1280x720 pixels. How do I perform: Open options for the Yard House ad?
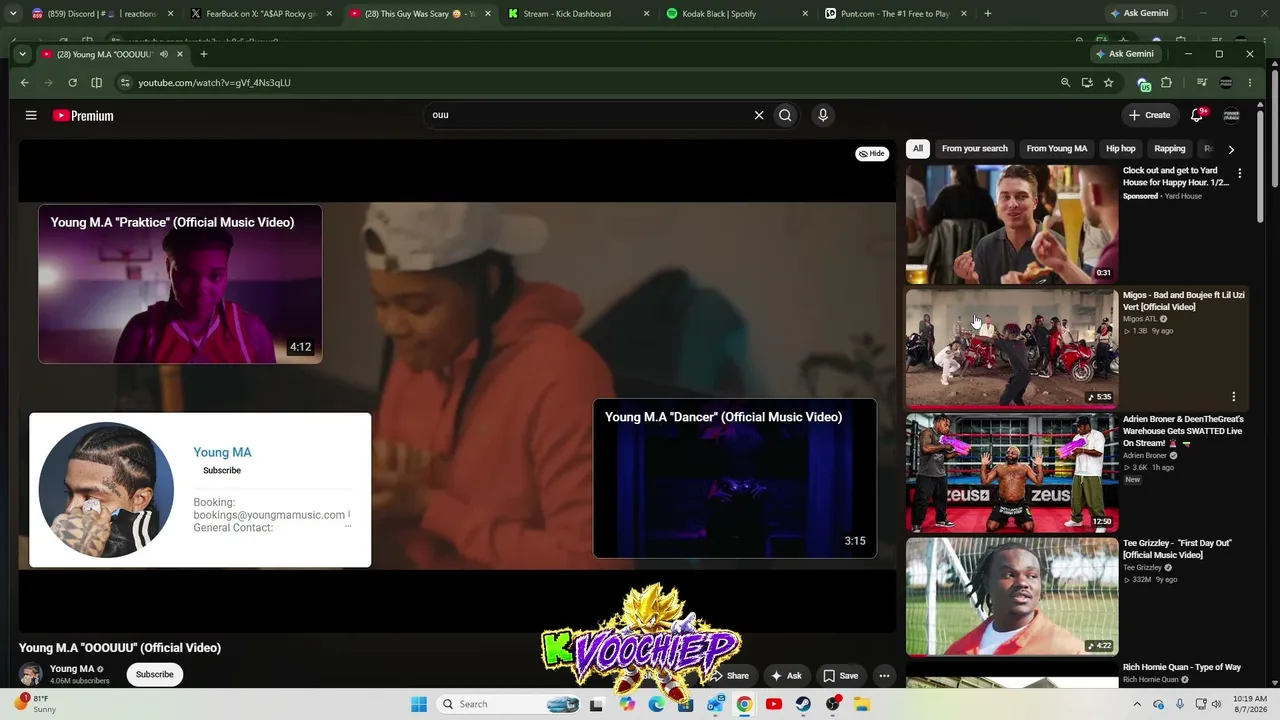pyautogui.click(x=1240, y=174)
